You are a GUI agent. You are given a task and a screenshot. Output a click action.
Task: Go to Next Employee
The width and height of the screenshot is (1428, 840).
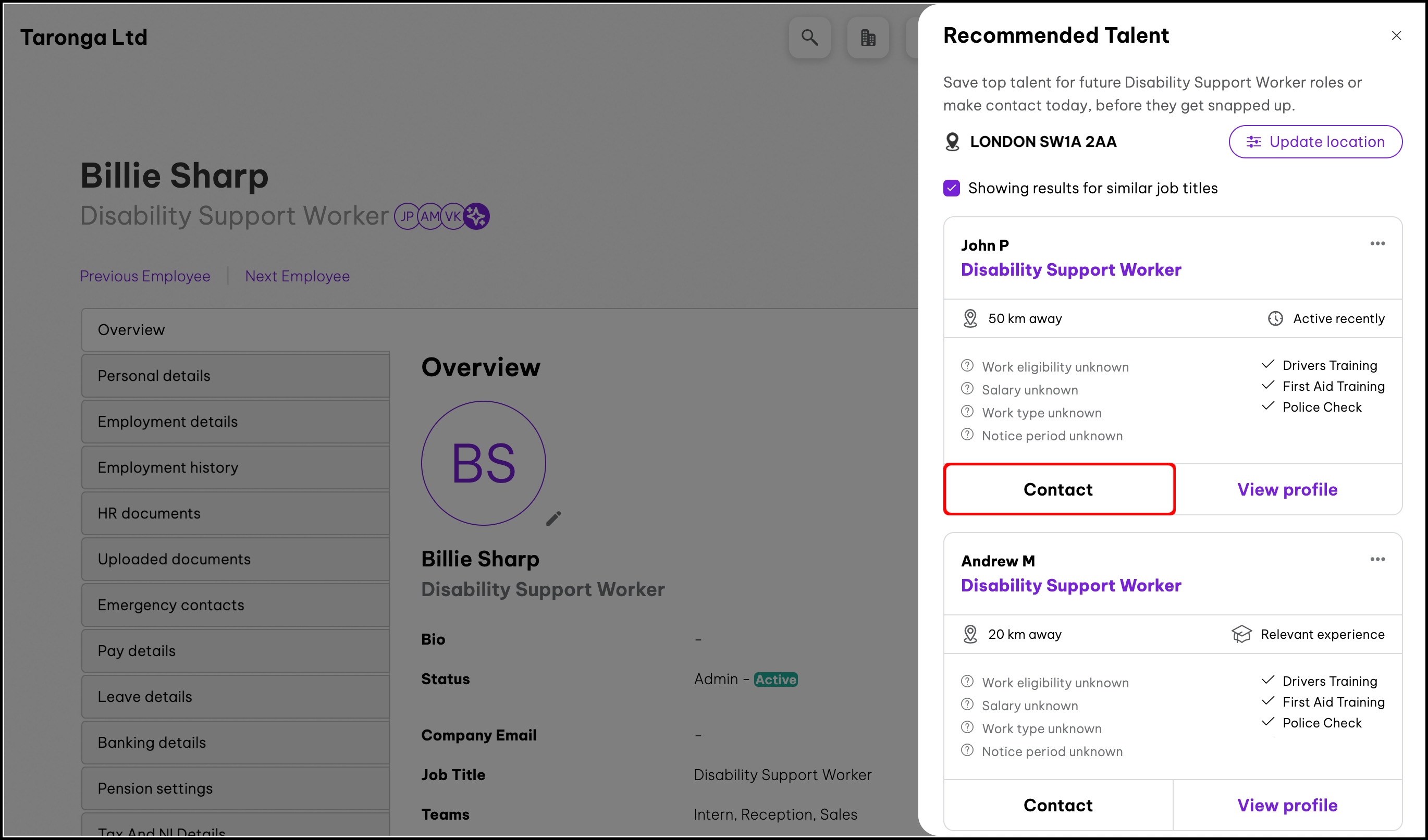[297, 276]
